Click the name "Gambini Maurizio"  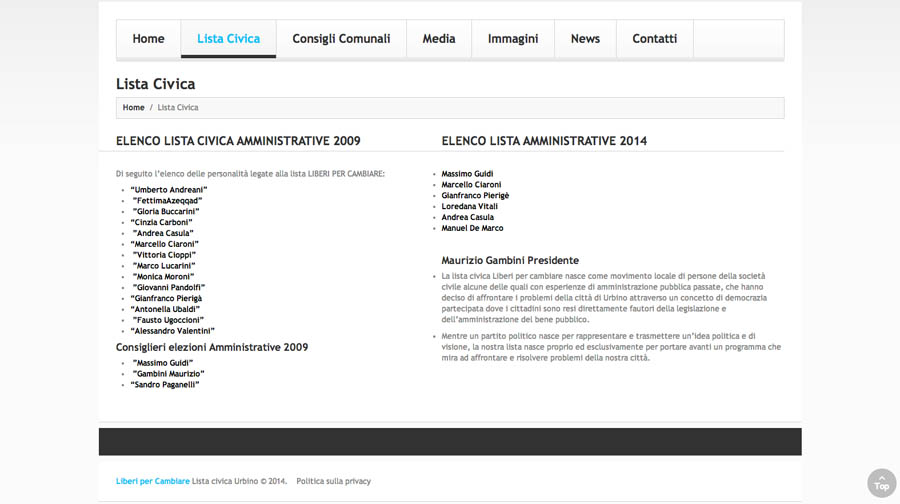click(169, 374)
